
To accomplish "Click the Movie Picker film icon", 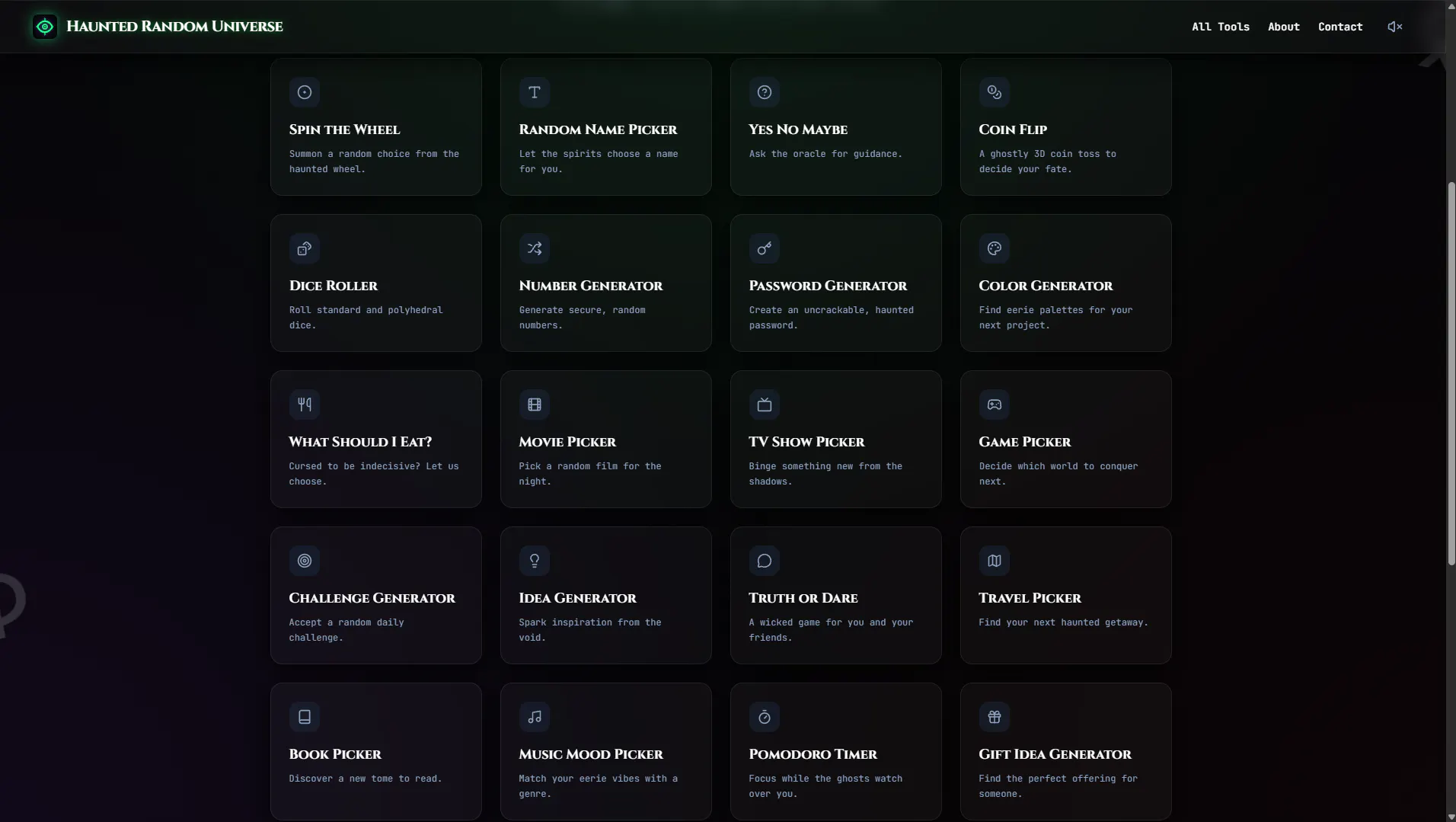I will 535,405.
